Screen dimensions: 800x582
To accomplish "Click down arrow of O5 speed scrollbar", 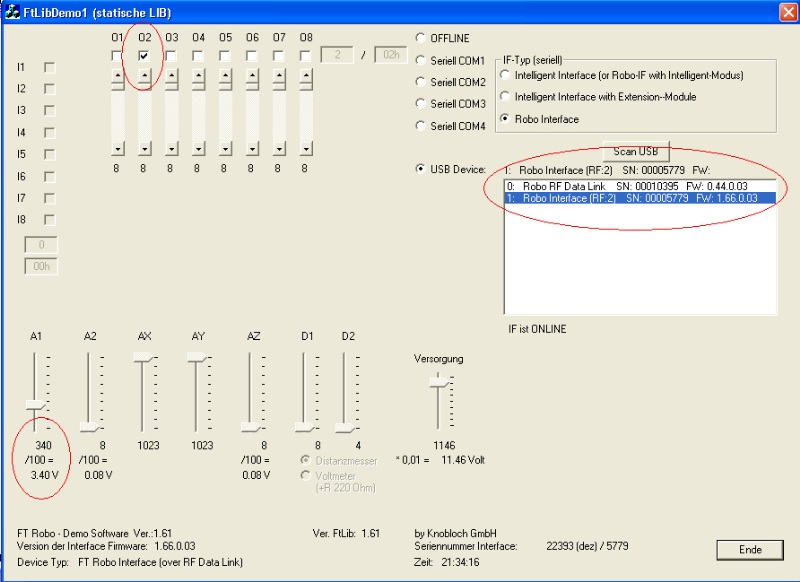I will pyautogui.click(x=226, y=149).
